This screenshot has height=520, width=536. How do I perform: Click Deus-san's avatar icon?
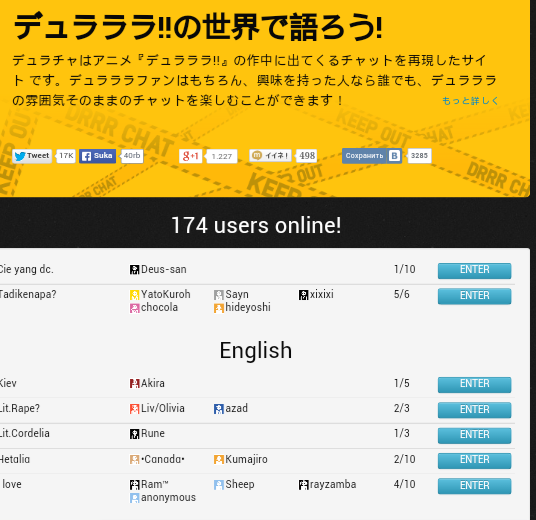[x=135, y=270]
